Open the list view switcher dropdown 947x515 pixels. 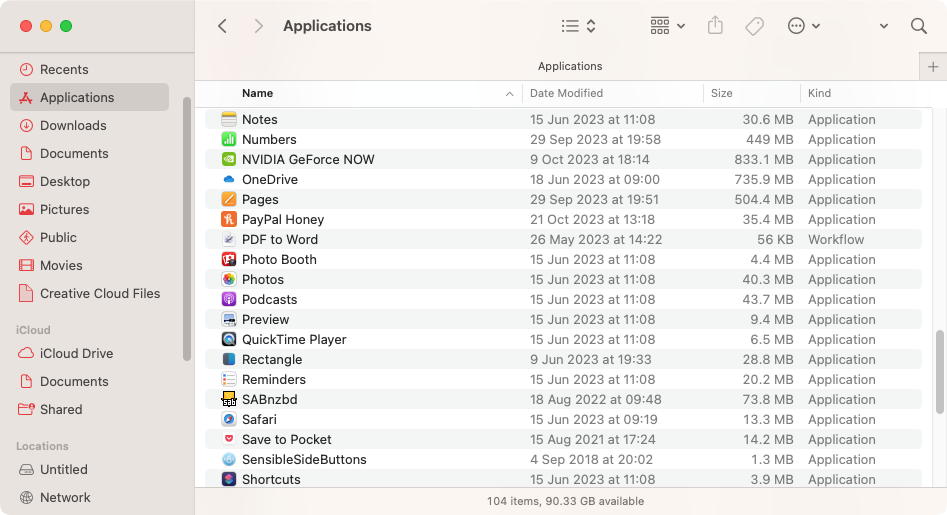(x=579, y=26)
